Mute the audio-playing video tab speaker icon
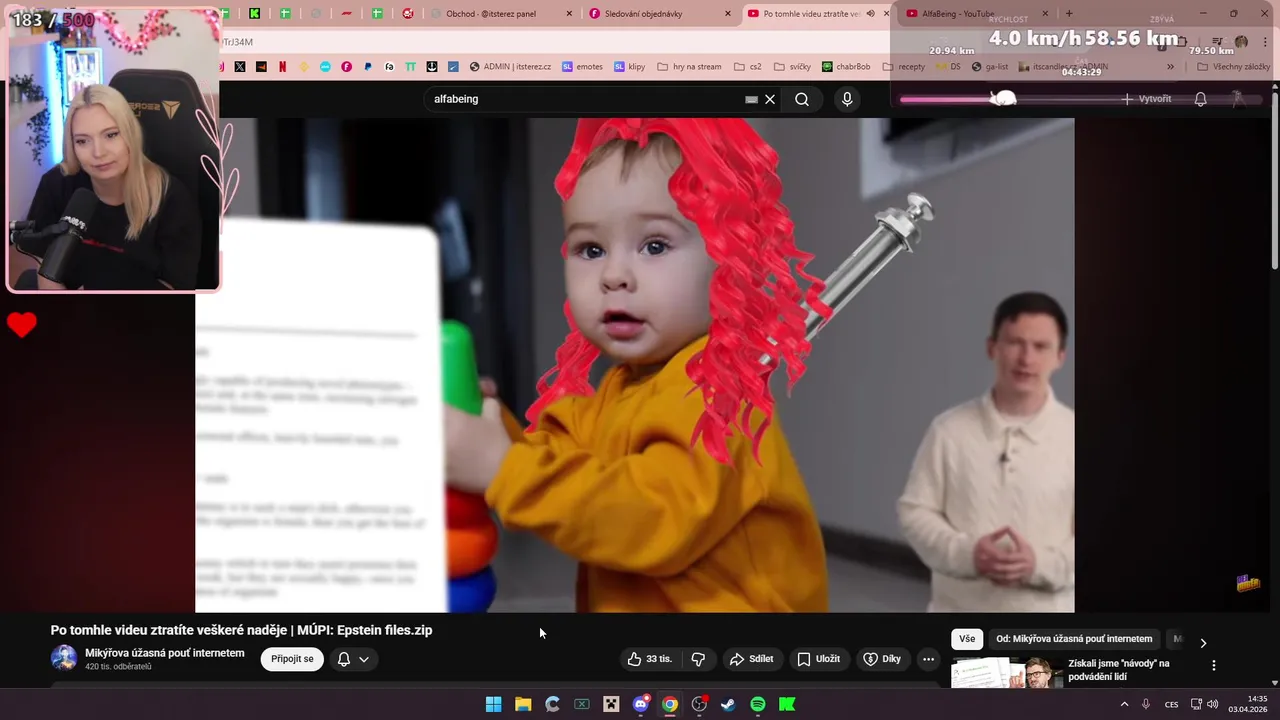The width and height of the screenshot is (1280, 720). click(x=870, y=14)
